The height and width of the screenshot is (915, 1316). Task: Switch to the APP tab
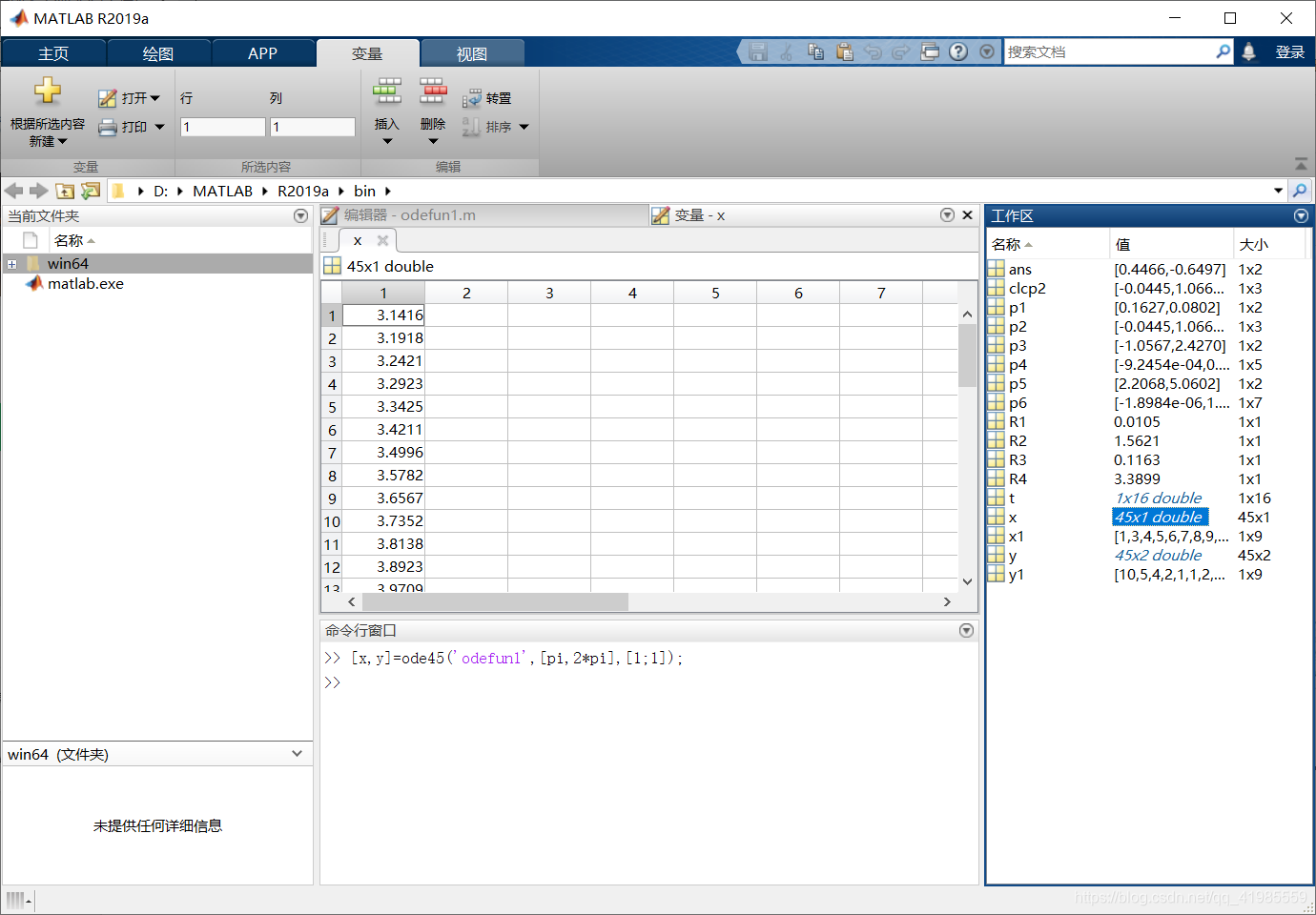[x=262, y=53]
